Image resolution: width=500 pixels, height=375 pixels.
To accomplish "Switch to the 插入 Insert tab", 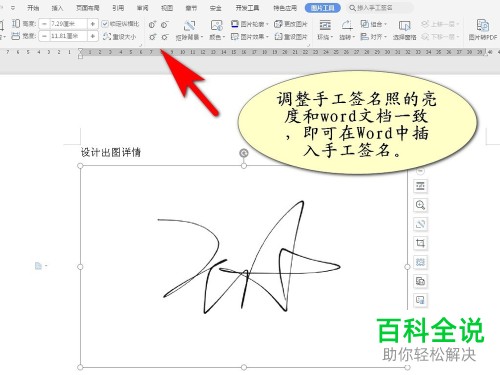I will click(57, 8).
